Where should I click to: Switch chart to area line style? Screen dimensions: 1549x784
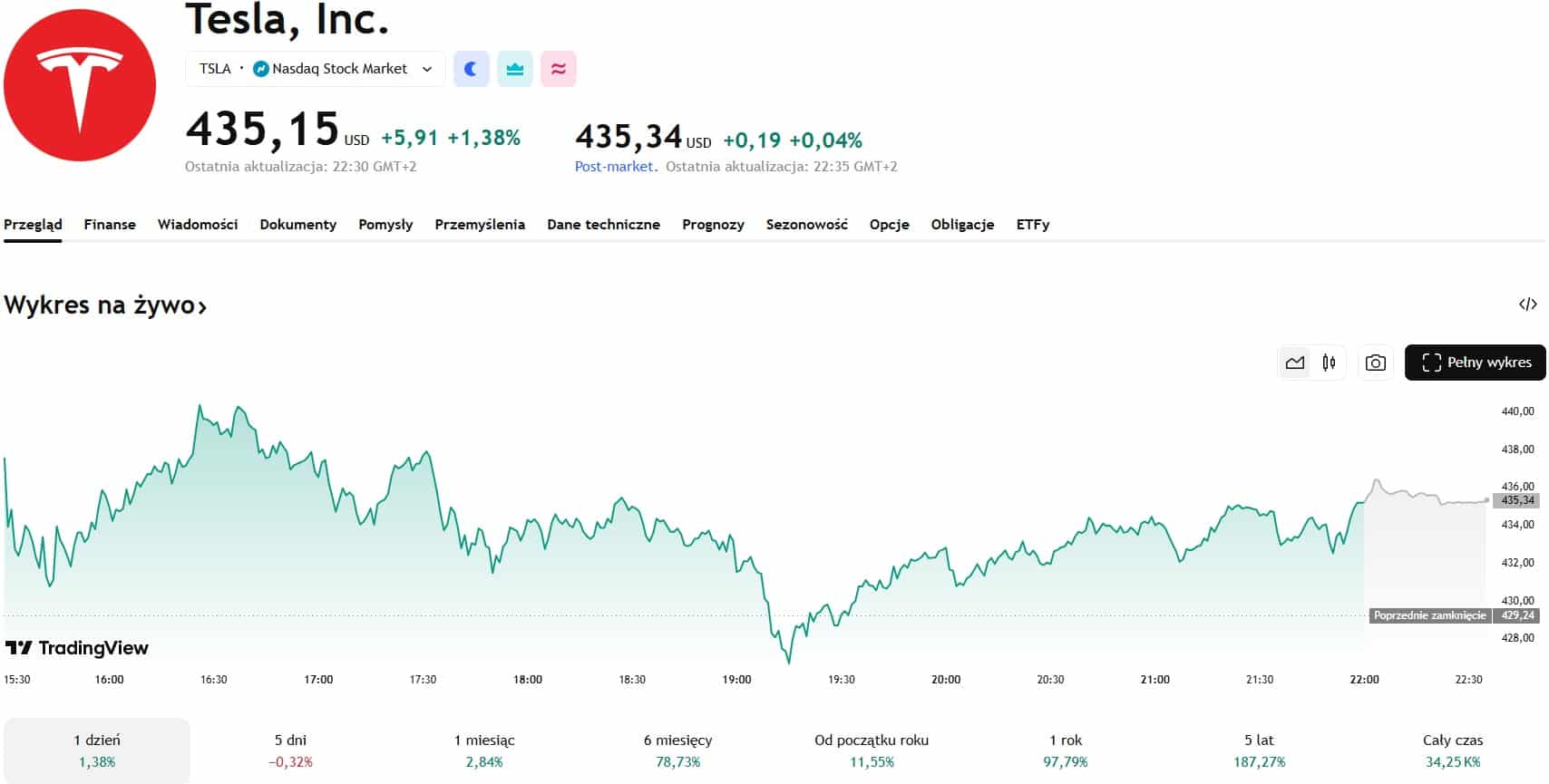click(x=1295, y=363)
